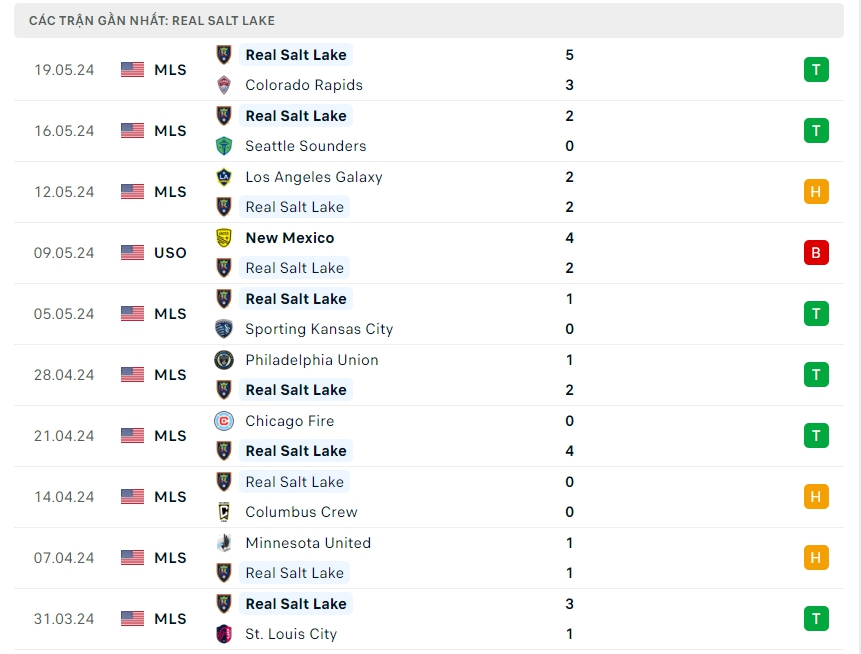This screenshot has height=654, width=861.
Task: Click the 21.04.24 match date
Action: (64, 436)
